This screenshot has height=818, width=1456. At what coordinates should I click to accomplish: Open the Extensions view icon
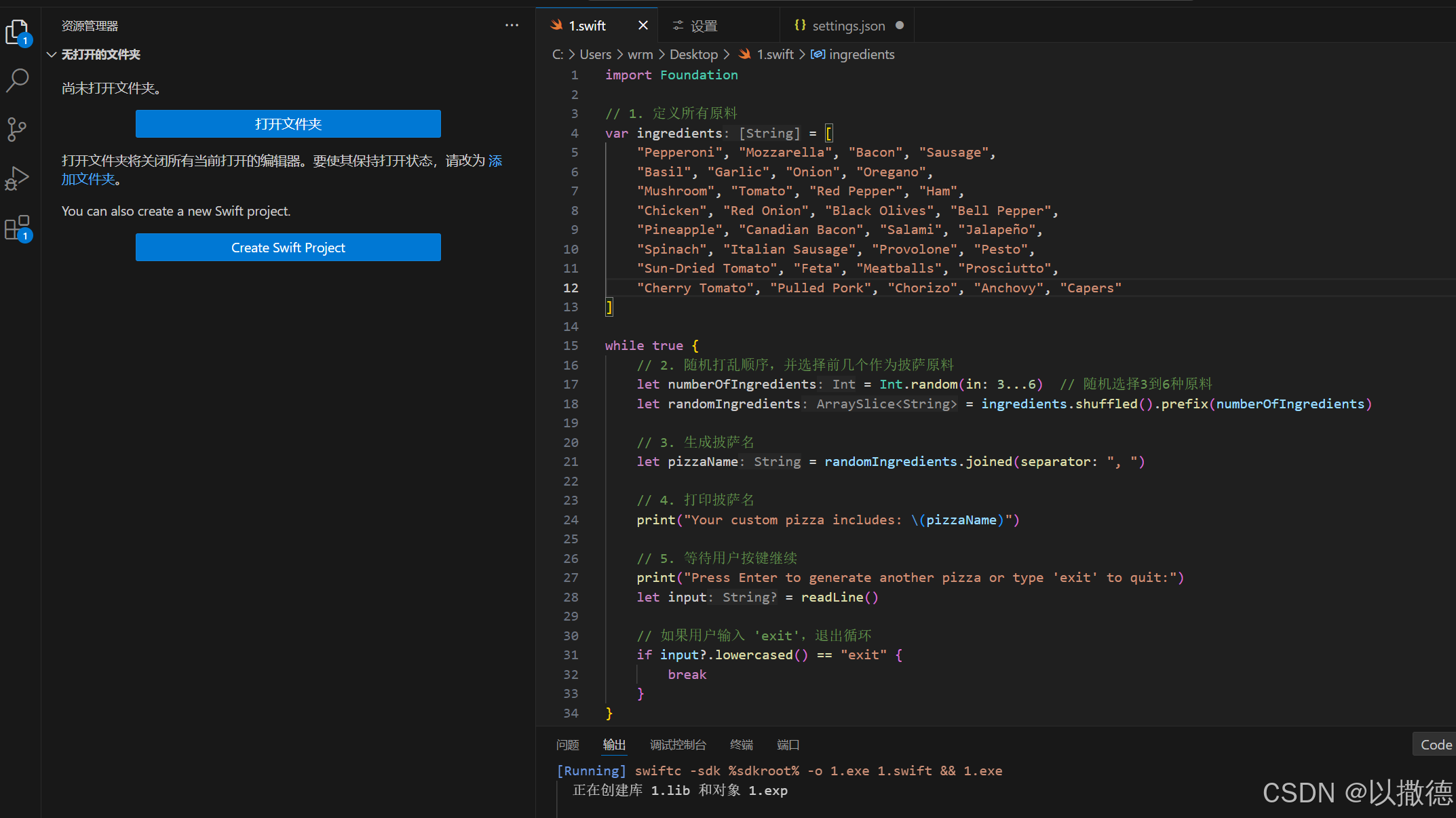click(17, 227)
